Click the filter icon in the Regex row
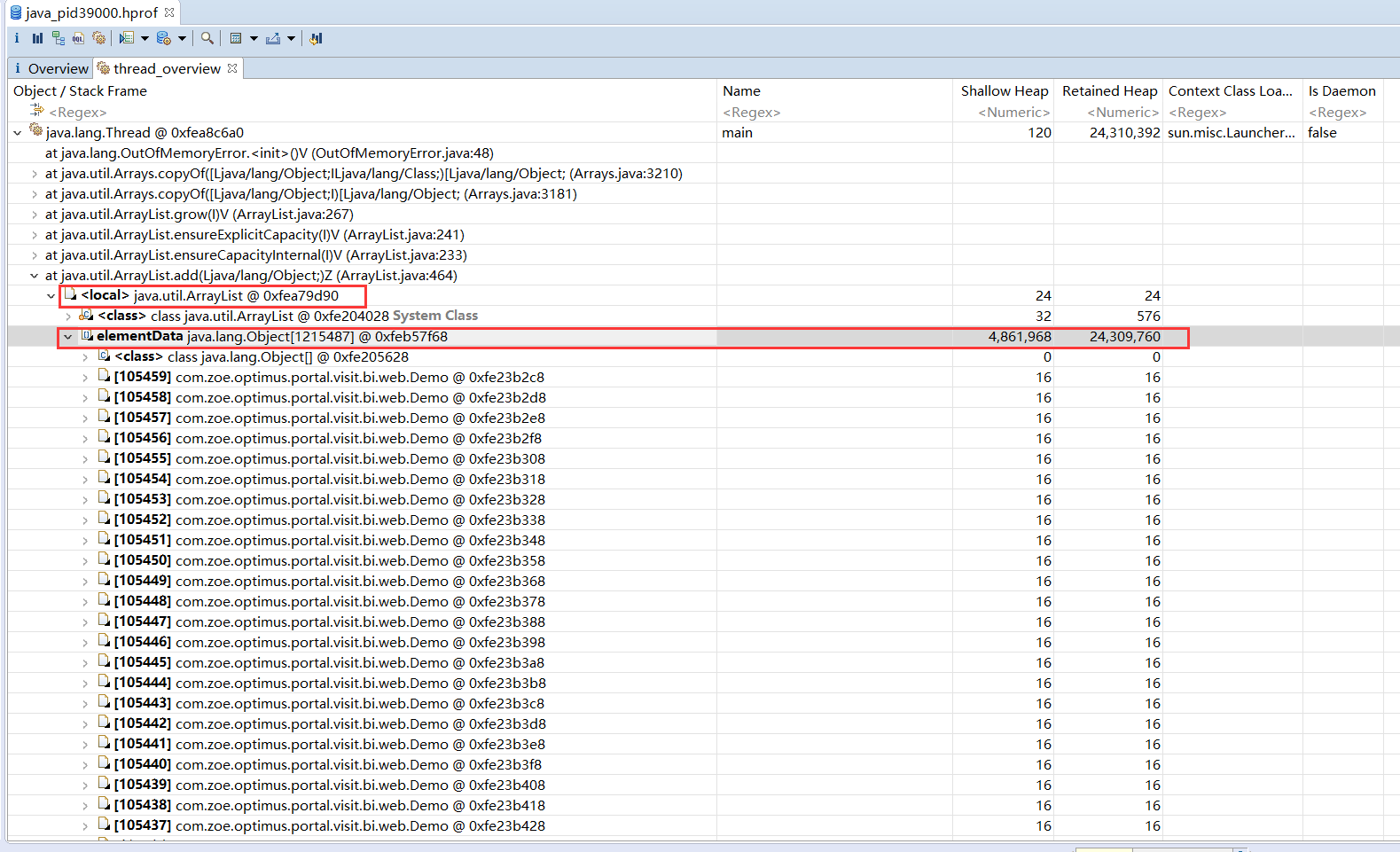This screenshot has height=852, width=1400. 36,111
